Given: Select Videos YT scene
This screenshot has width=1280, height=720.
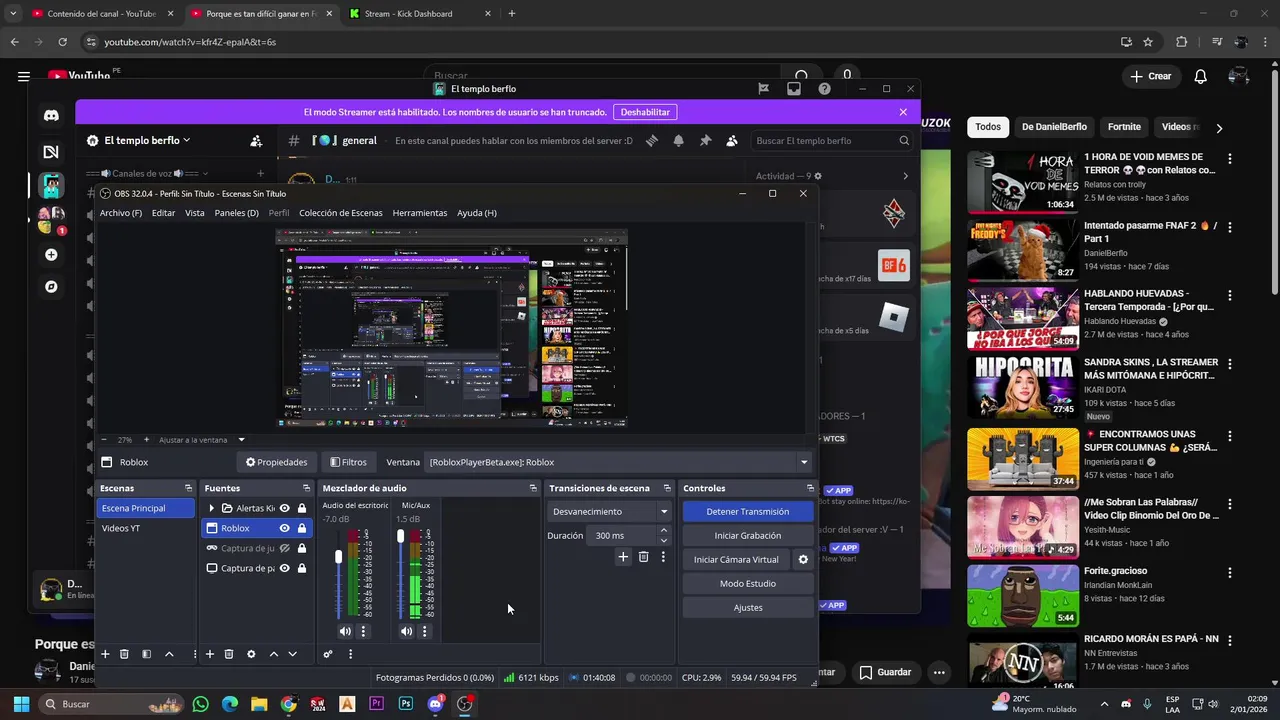Looking at the screenshot, I should [146, 528].
